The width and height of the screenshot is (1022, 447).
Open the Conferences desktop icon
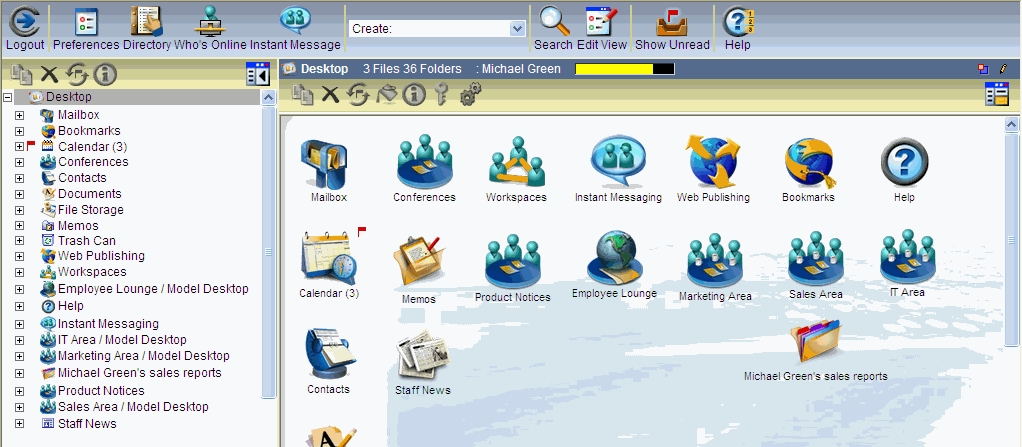424,161
